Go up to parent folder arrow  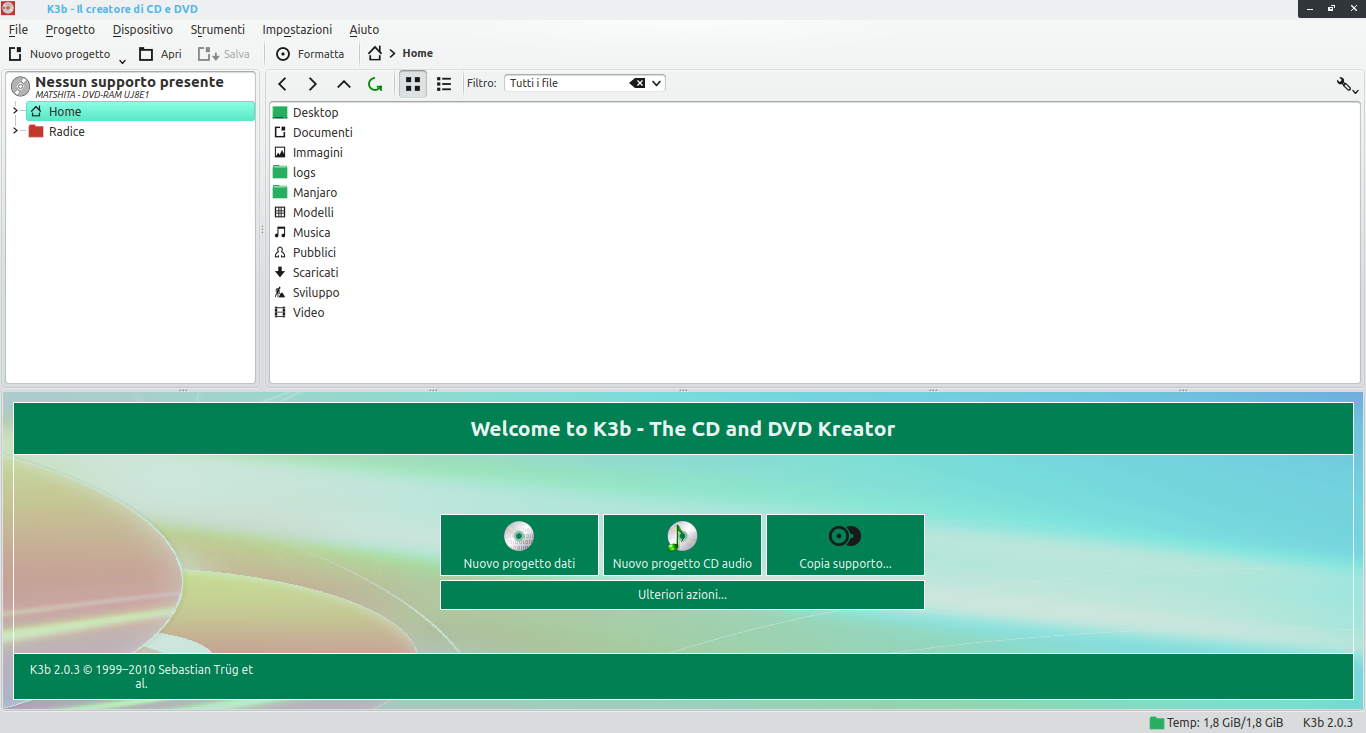pyautogui.click(x=344, y=84)
